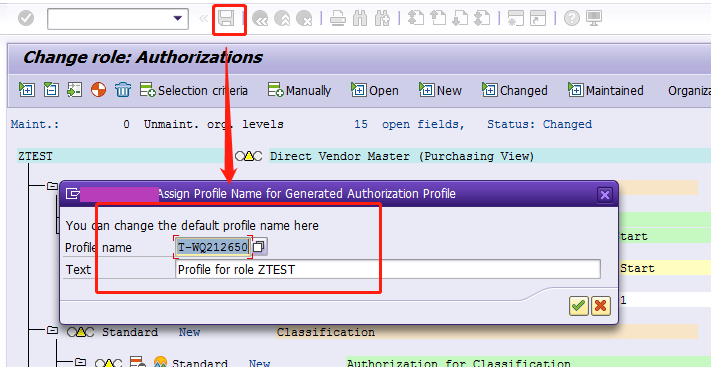Click the Save icon in the top toolbar

click(226, 19)
